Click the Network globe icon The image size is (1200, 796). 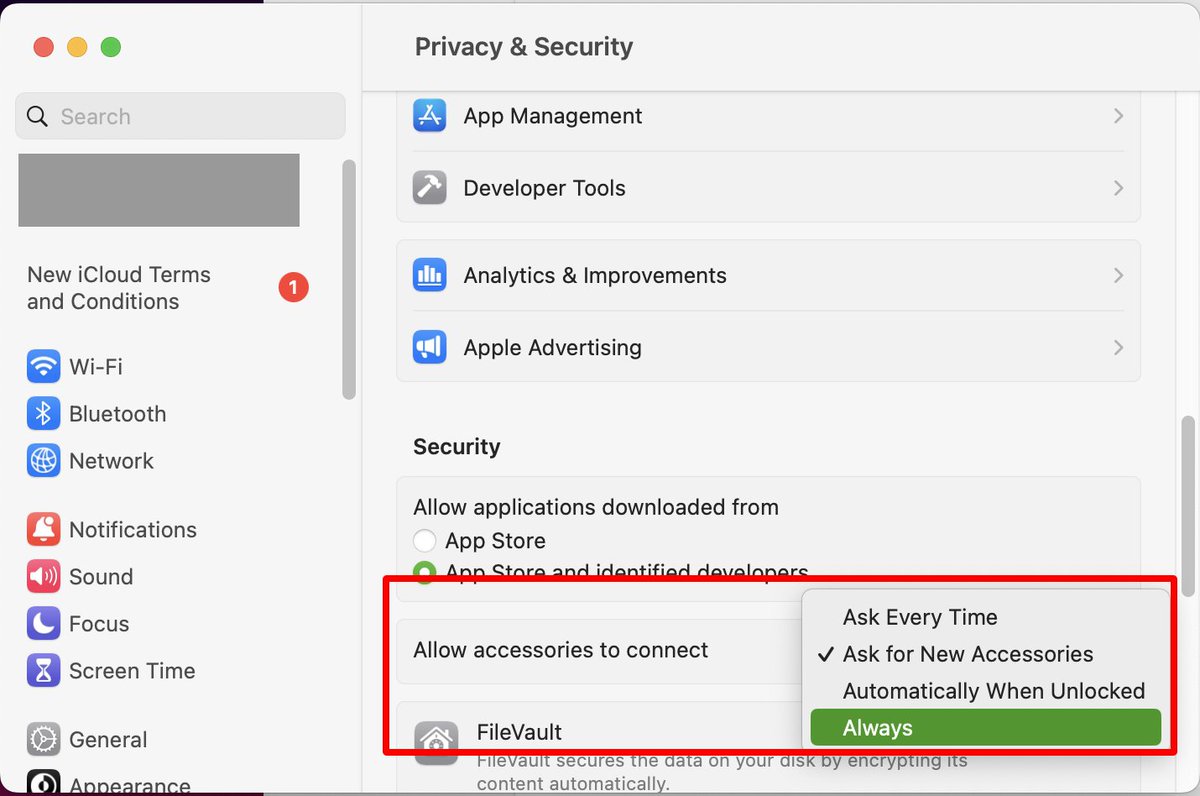(x=43, y=461)
